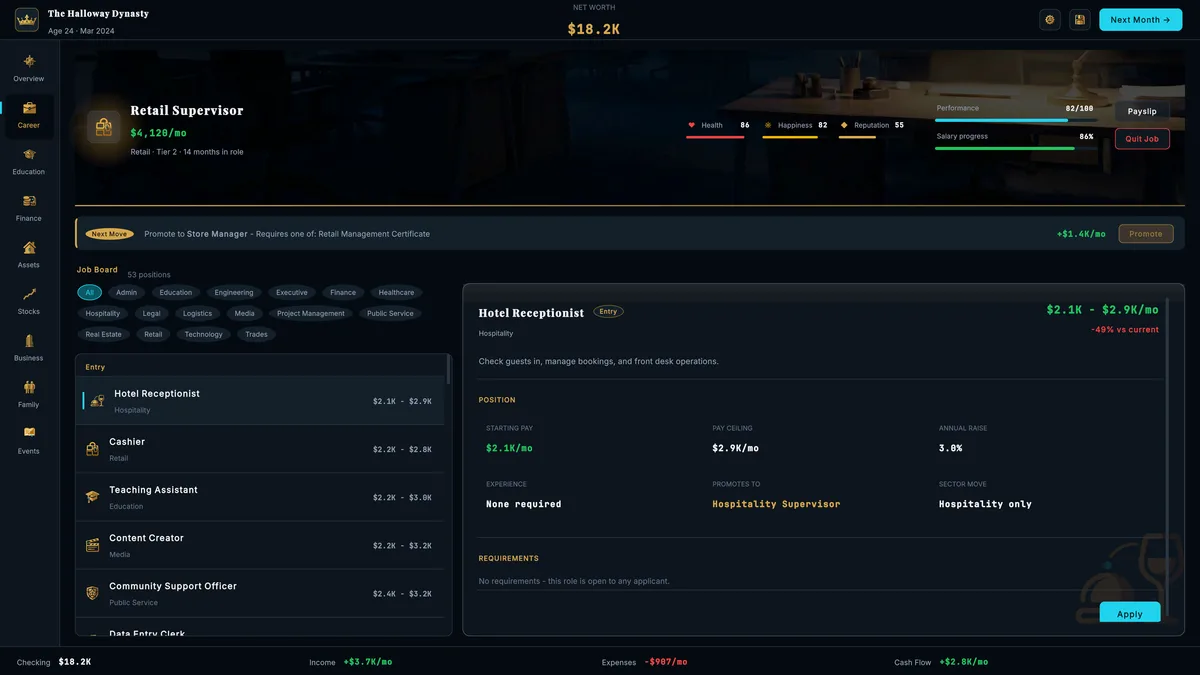Click the Cashier row icon
Viewport: 1200px width, 675px height.
(x=92, y=449)
